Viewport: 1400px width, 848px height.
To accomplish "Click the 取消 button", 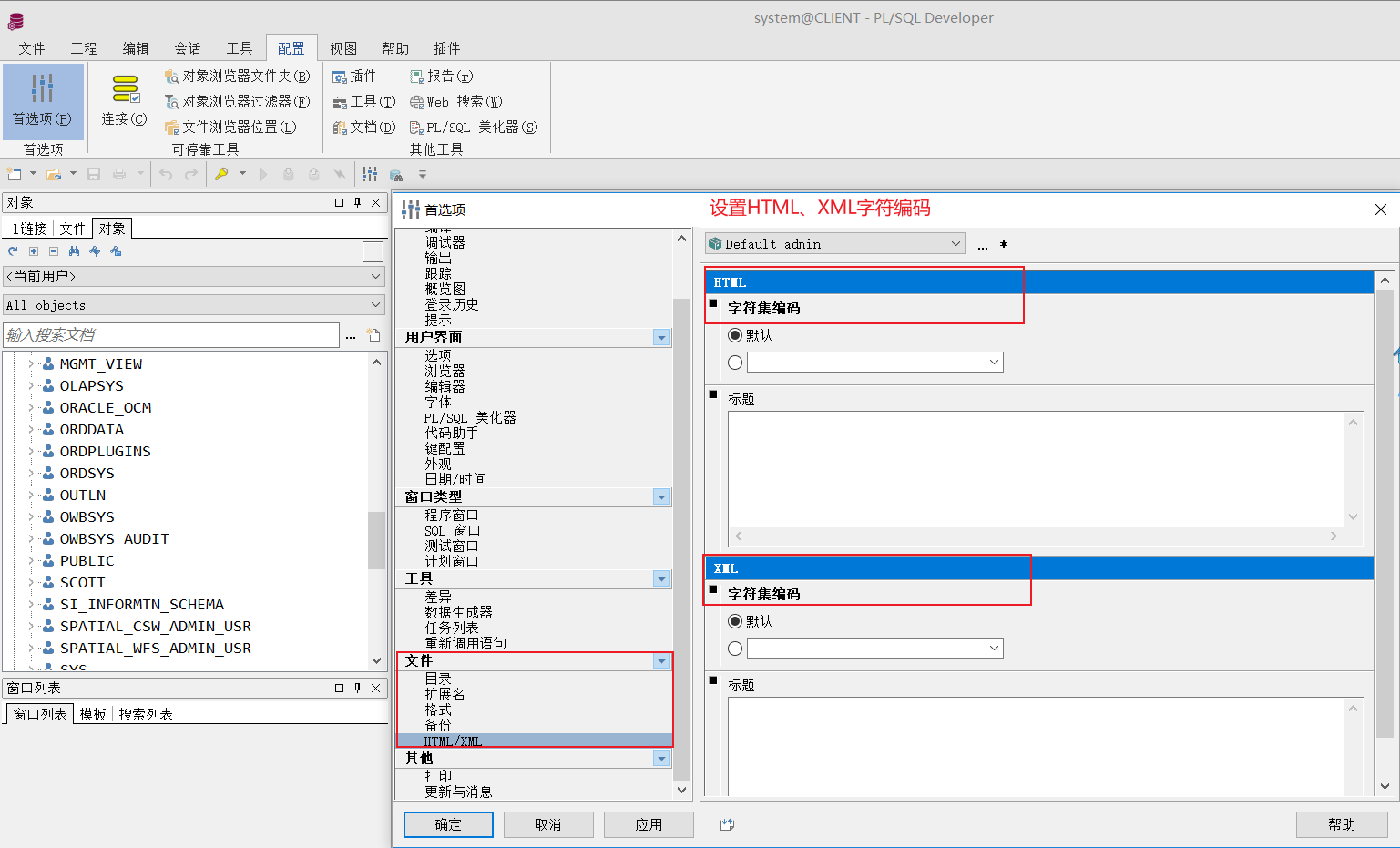I will point(548,824).
